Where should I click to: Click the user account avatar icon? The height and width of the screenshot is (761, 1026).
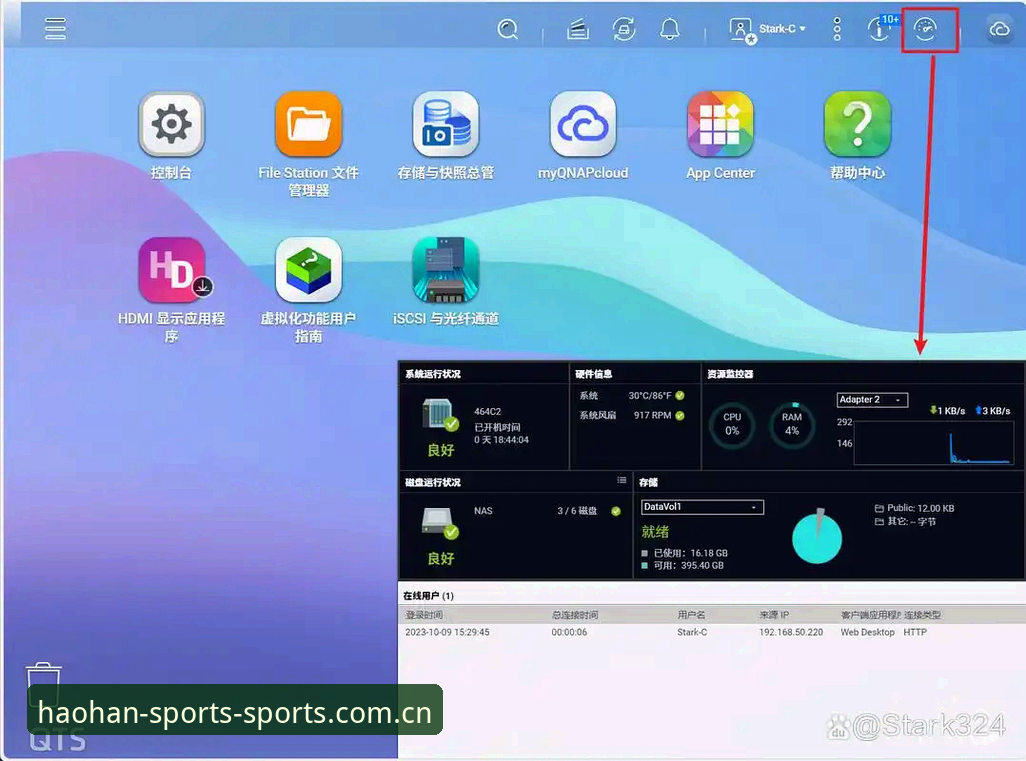click(x=742, y=30)
